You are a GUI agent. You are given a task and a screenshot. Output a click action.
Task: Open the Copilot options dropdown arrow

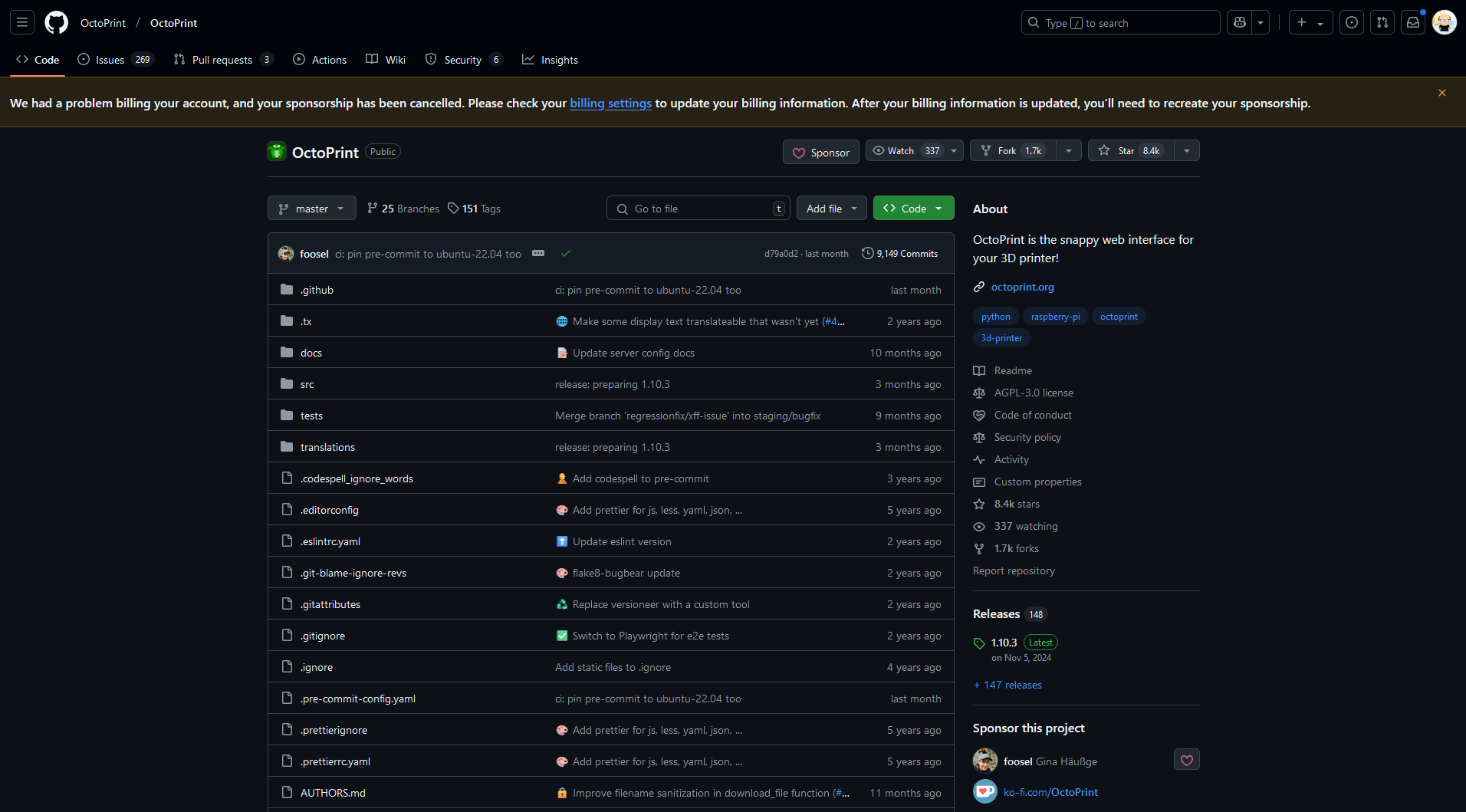[x=1261, y=23]
